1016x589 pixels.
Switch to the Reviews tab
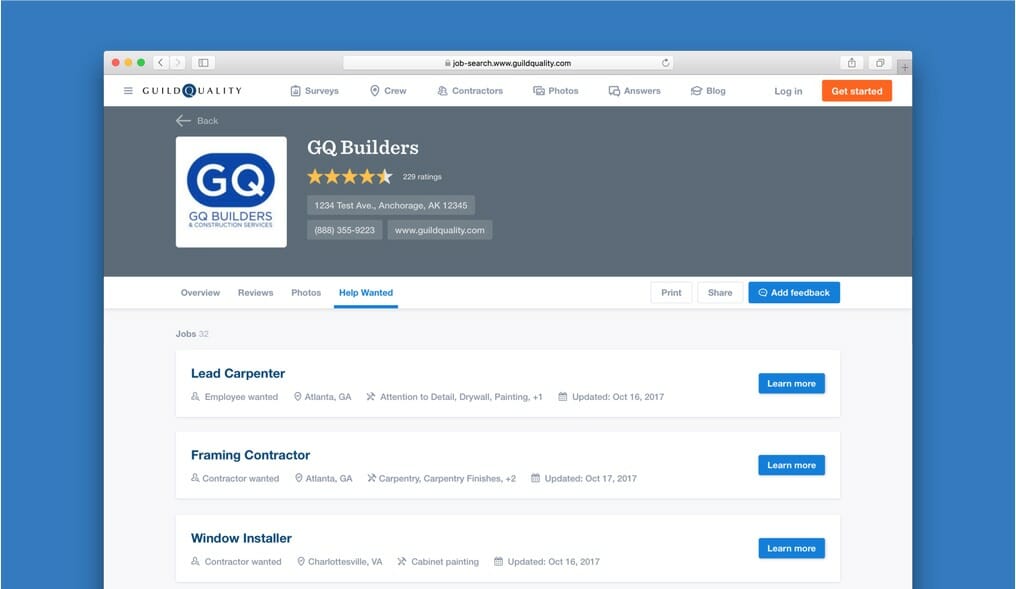click(x=255, y=293)
